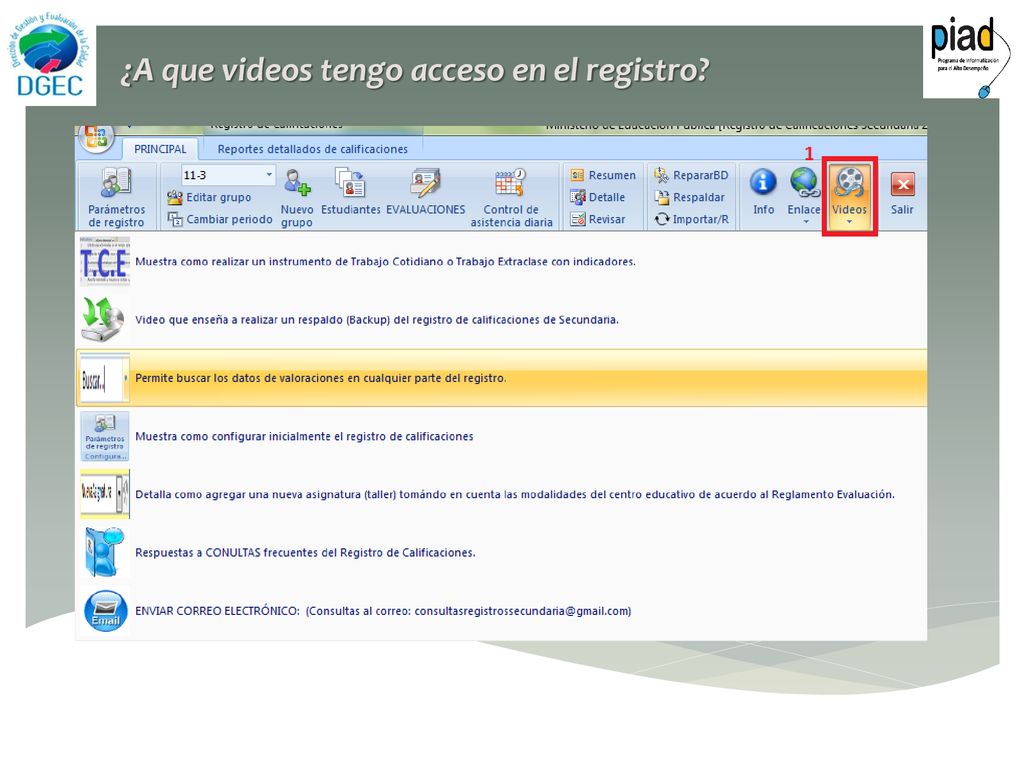Click the Resumen icon

pos(577,175)
